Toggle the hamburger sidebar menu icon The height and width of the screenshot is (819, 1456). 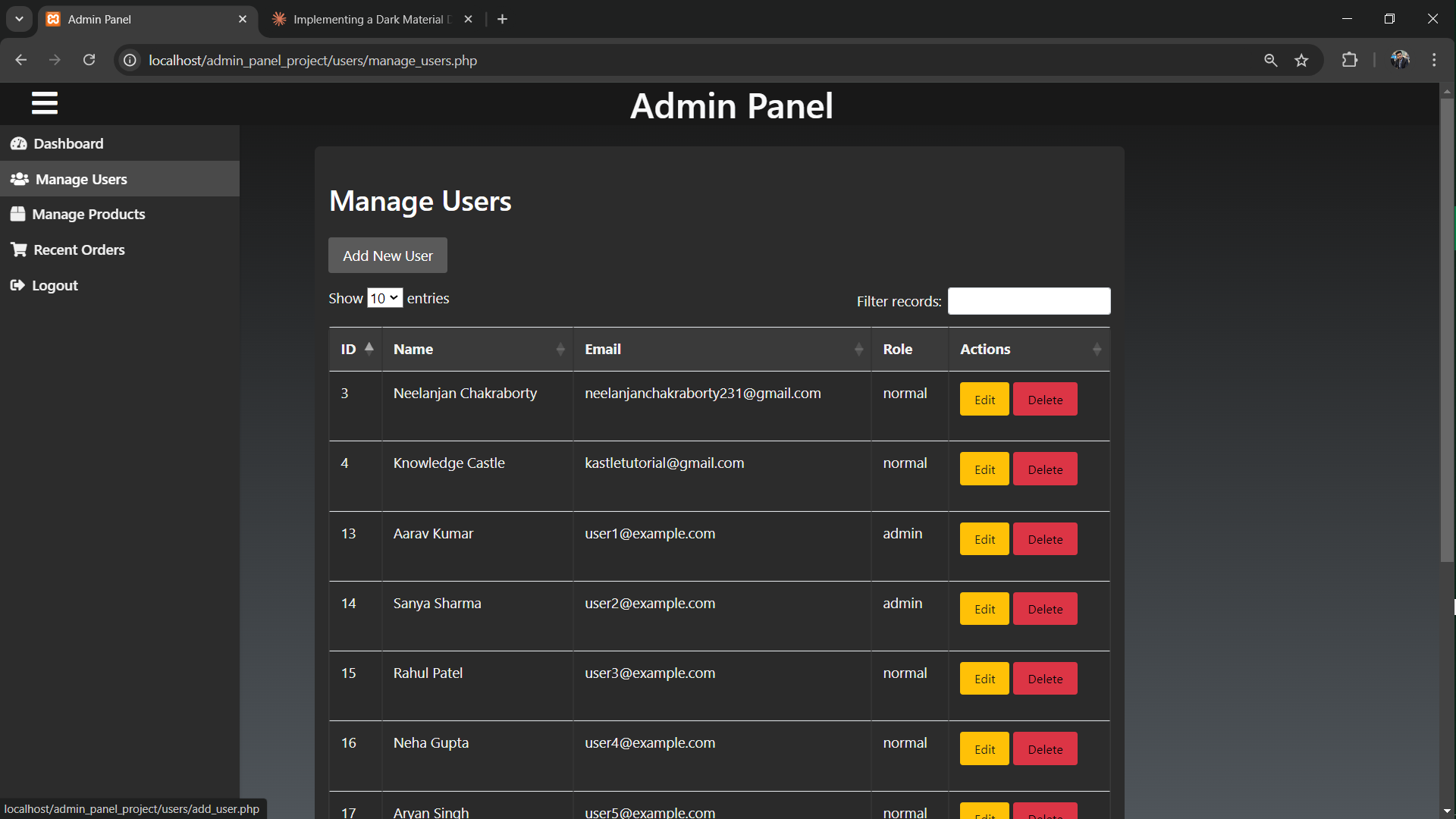click(x=45, y=103)
